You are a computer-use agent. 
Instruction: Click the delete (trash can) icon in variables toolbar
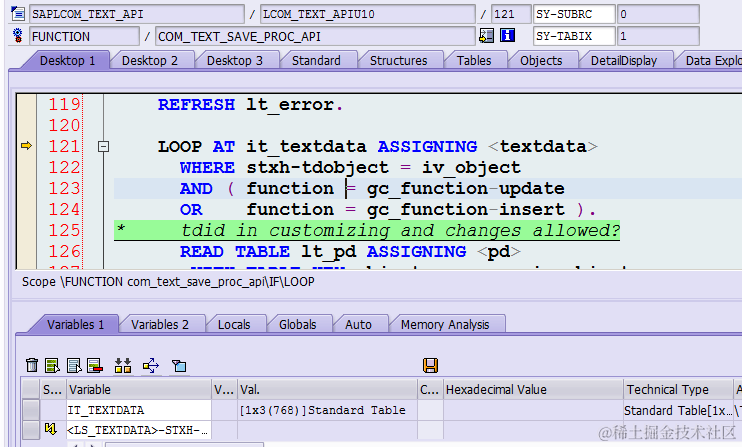[32, 365]
